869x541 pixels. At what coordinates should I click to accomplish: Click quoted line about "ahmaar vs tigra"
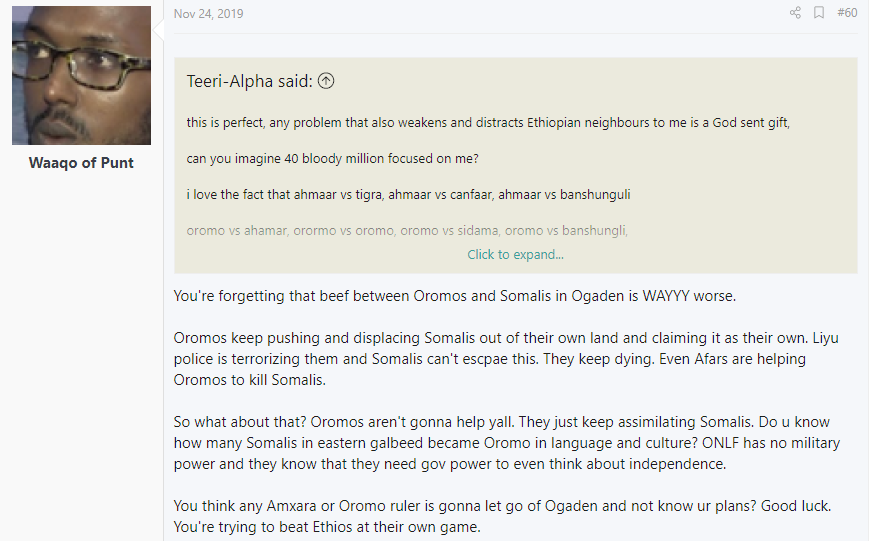[408, 194]
